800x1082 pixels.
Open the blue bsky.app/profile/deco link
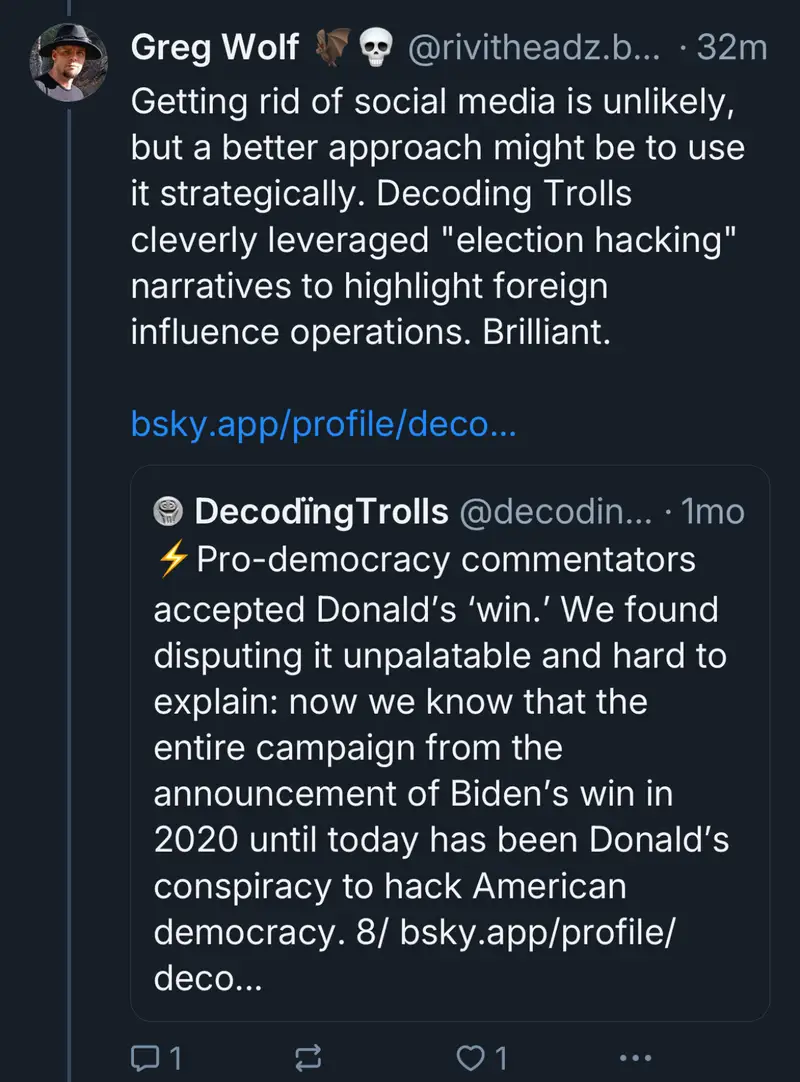pos(323,424)
